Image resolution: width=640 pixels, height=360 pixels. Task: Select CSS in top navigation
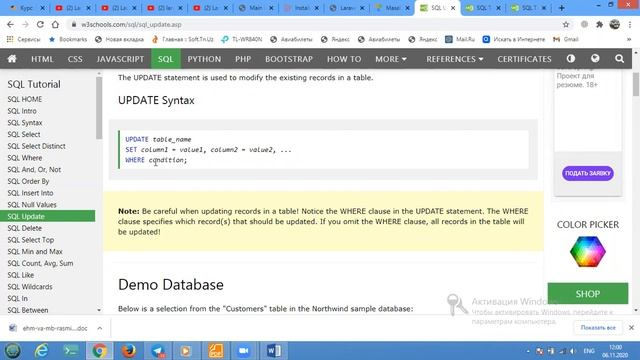(x=75, y=59)
